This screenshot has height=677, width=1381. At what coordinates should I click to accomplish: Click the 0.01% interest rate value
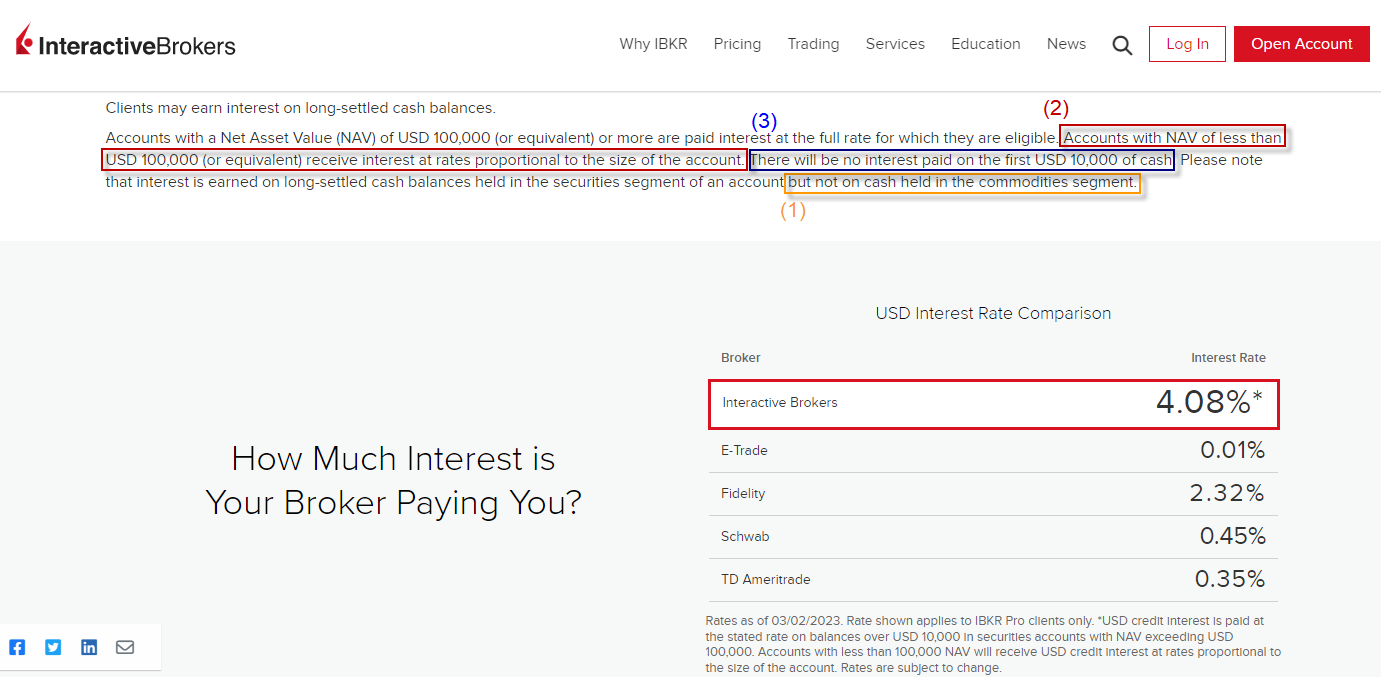pyautogui.click(x=1233, y=451)
